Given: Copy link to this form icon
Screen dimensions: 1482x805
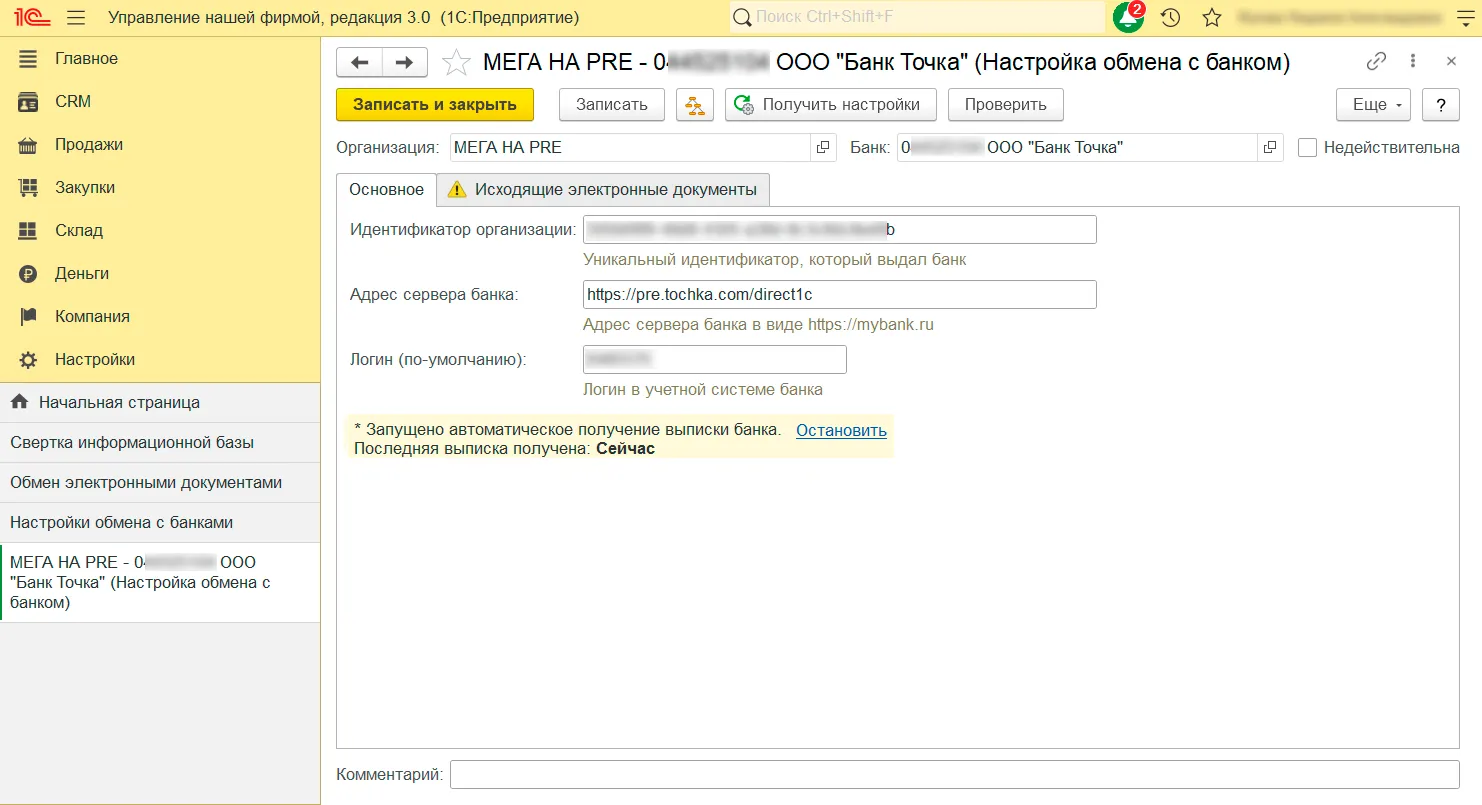Looking at the screenshot, I should coord(1376,61).
